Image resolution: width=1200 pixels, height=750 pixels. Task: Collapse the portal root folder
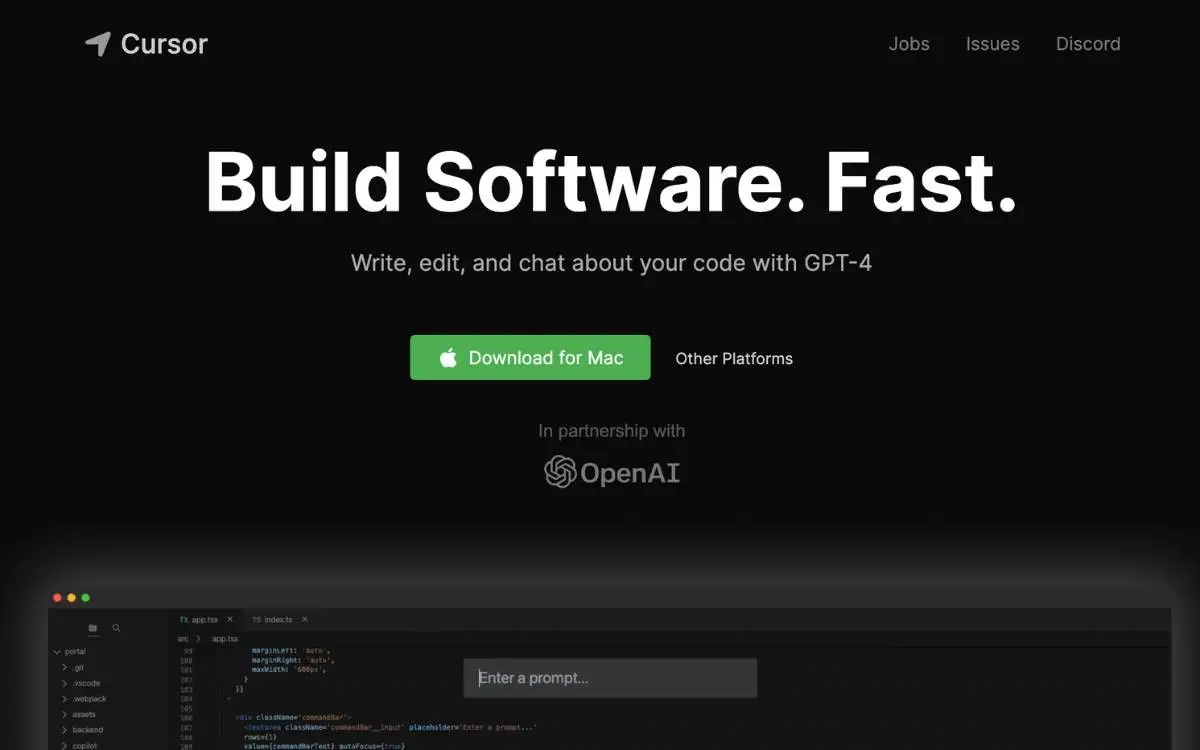[68, 652]
